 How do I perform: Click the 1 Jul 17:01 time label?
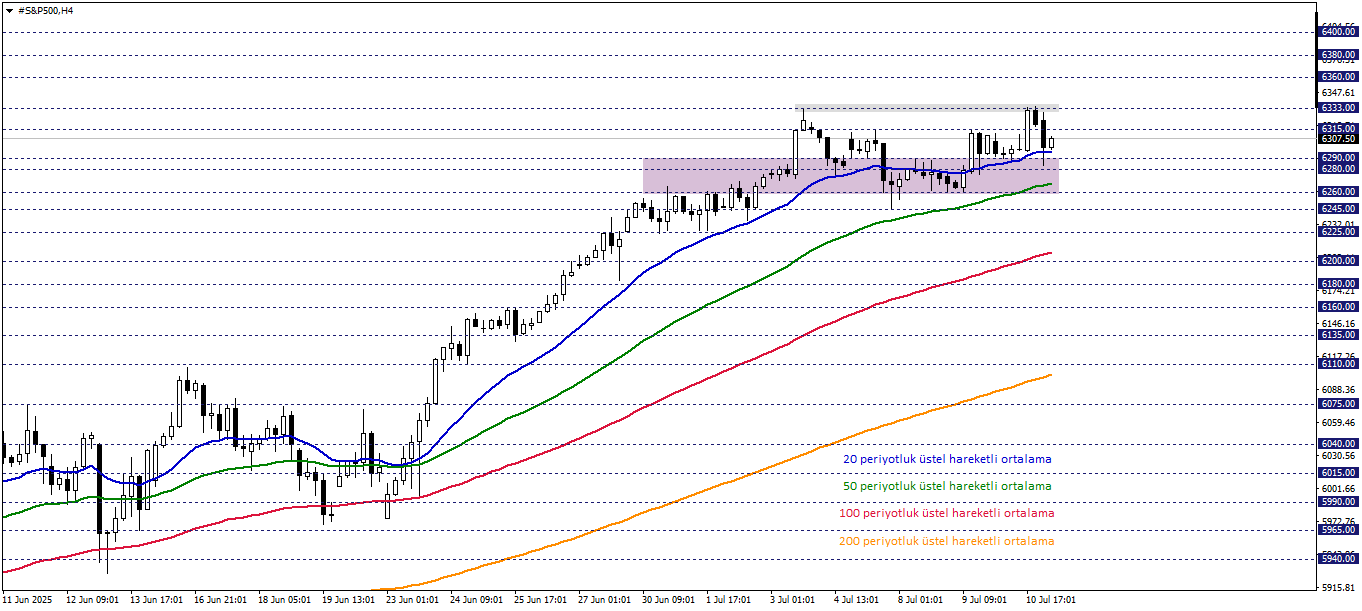coord(730,600)
